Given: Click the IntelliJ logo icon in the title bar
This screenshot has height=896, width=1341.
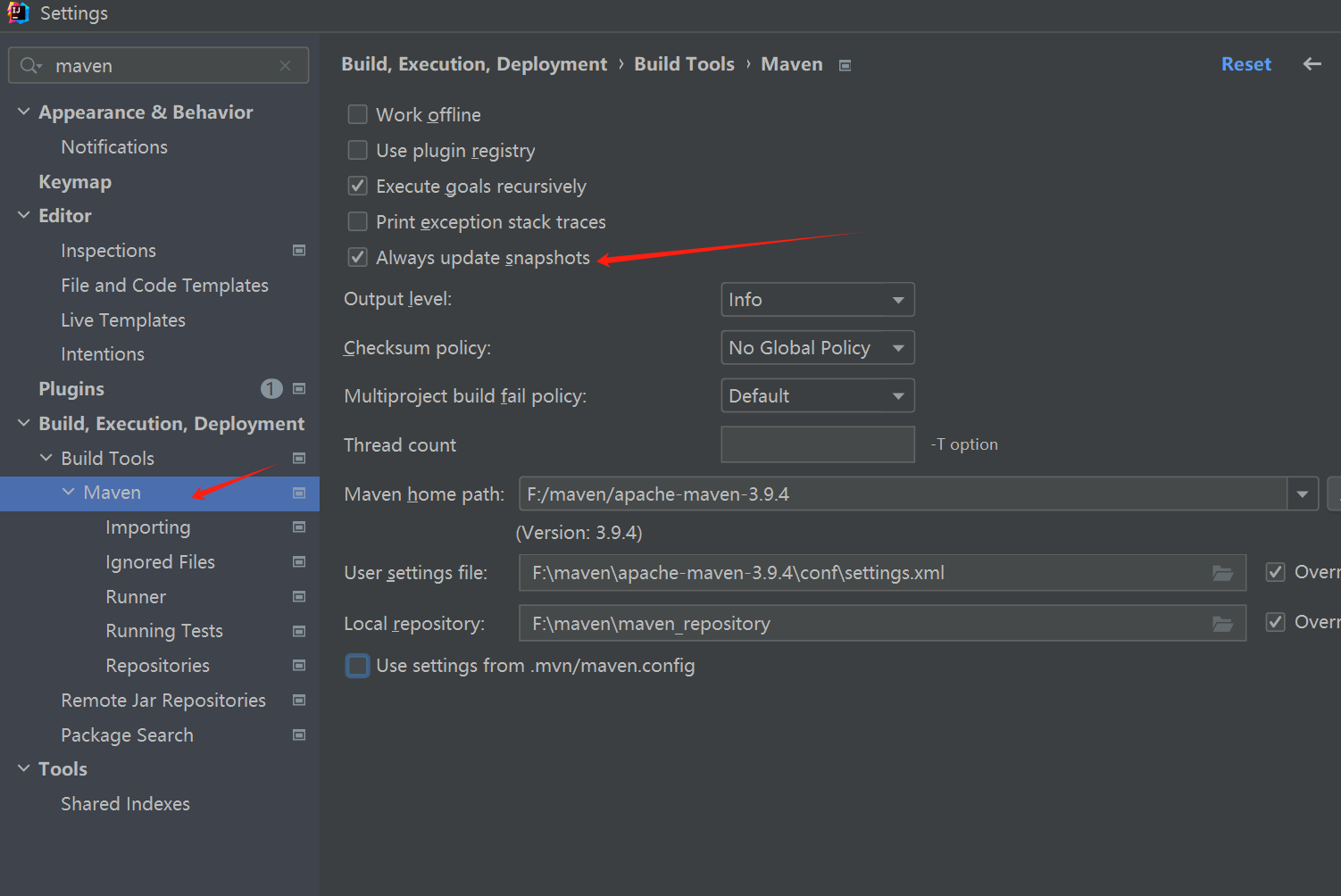Looking at the screenshot, I should [x=19, y=12].
